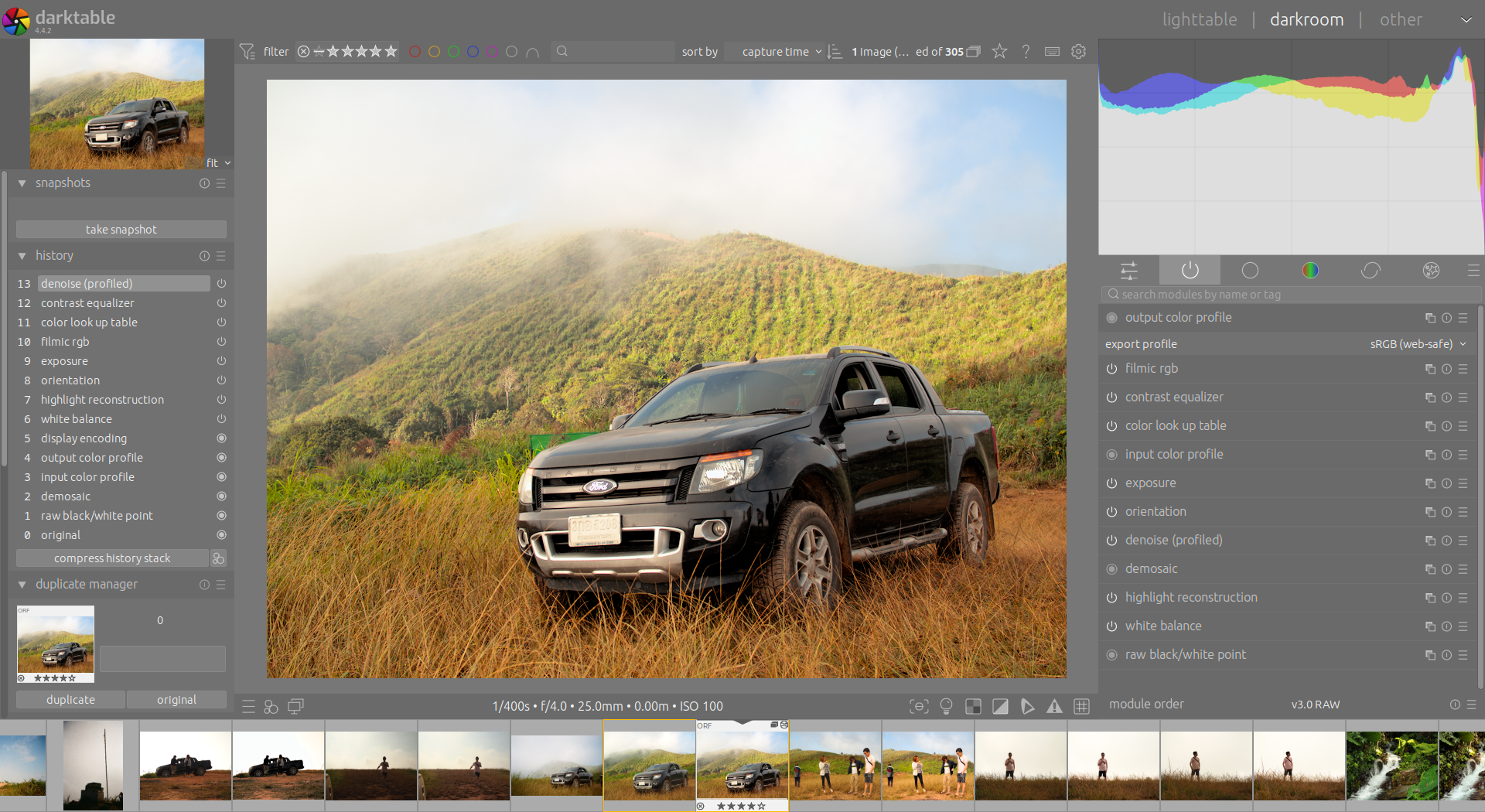Power on the denoise (profiled) module

pyautogui.click(x=1111, y=540)
